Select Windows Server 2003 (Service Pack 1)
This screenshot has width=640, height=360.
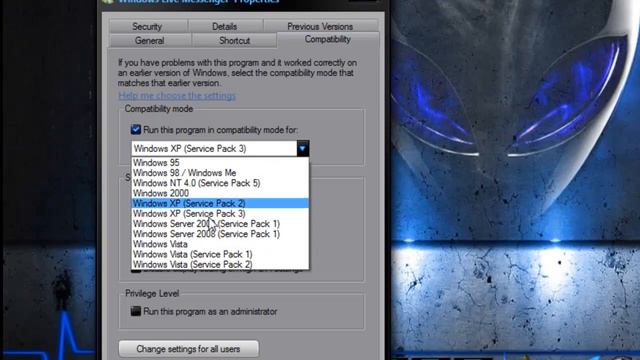pos(220,224)
